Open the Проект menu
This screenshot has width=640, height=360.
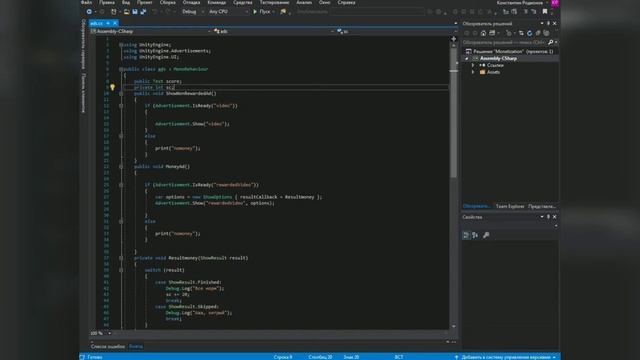pos(144,2)
